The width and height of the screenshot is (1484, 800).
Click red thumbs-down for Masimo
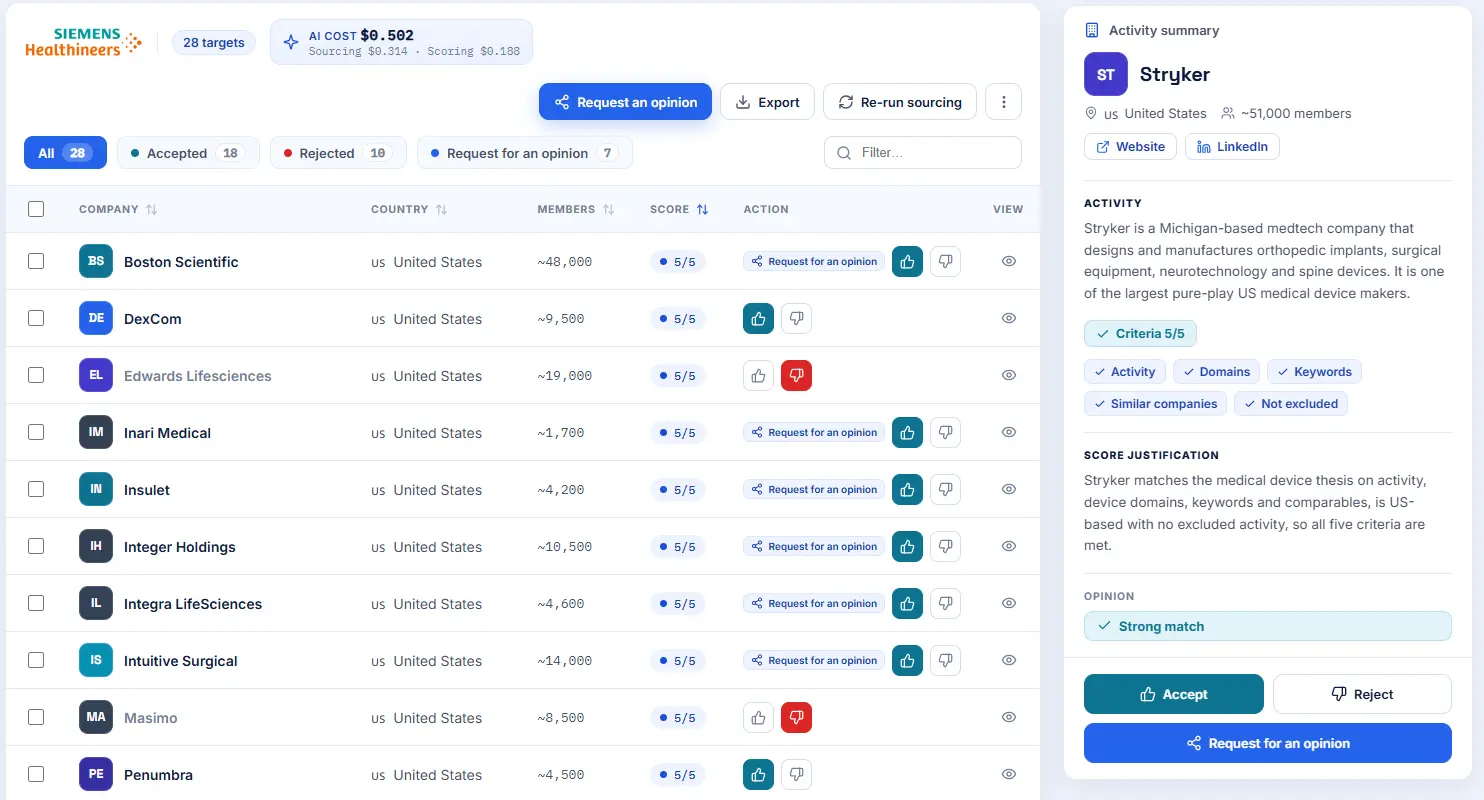[x=796, y=718]
